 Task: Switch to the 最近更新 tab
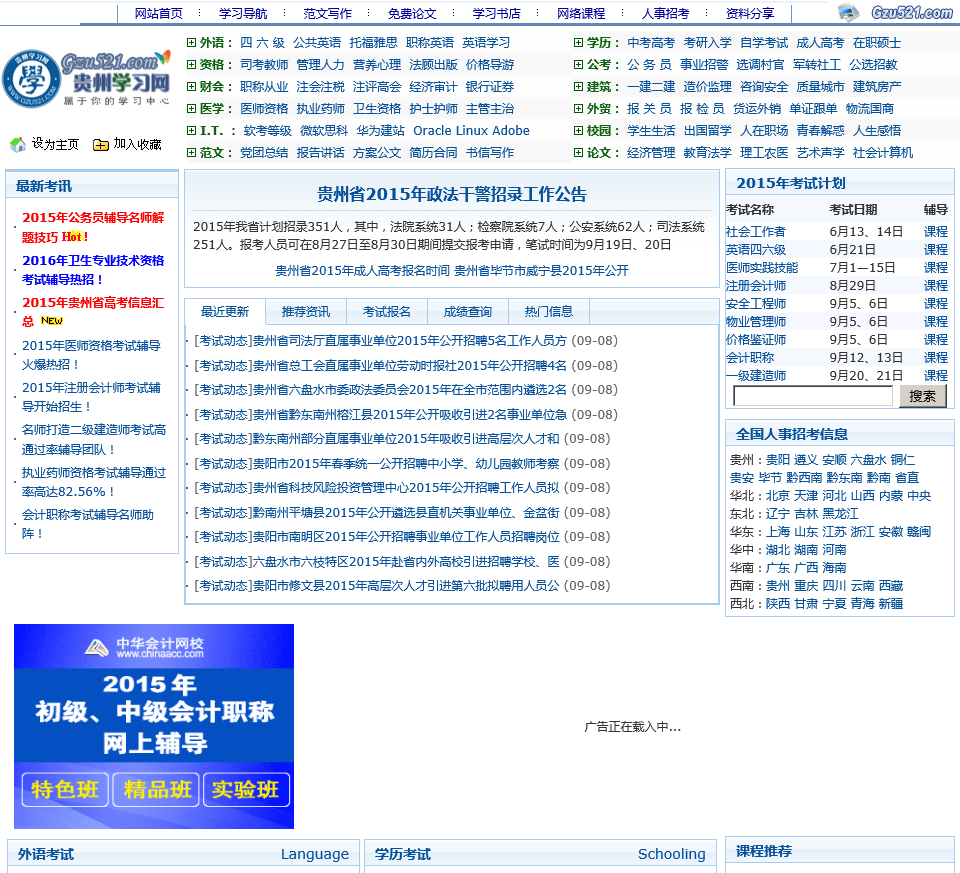pyautogui.click(x=225, y=312)
